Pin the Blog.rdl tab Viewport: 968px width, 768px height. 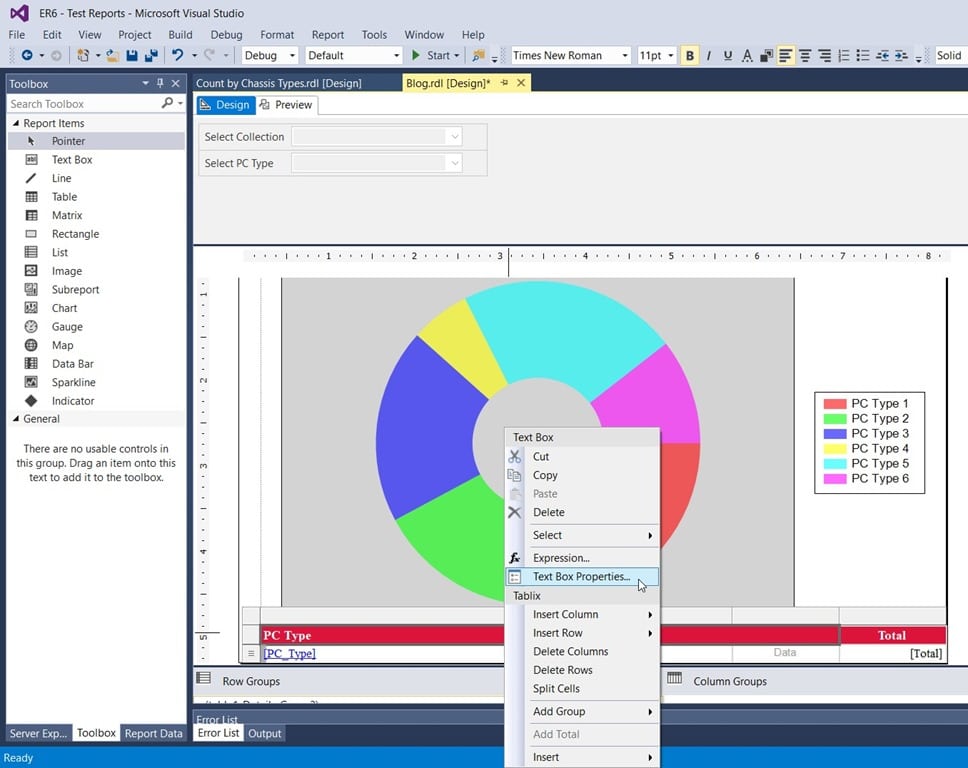[x=504, y=83]
